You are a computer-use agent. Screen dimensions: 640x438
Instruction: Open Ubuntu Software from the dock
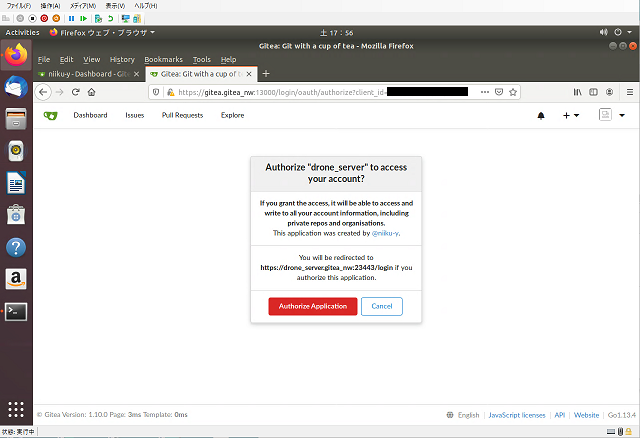16,215
